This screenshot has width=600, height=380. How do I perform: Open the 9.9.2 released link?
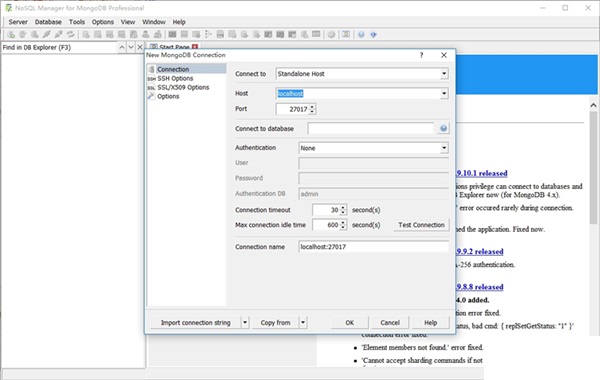[480, 251]
